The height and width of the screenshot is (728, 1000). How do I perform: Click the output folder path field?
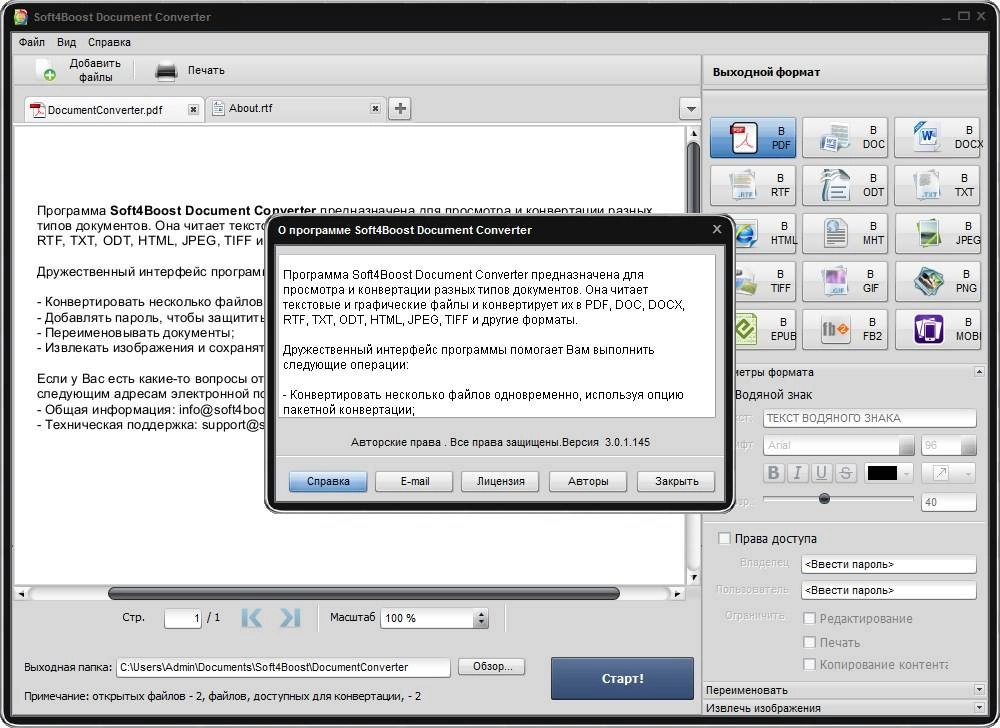[x=283, y=667]
